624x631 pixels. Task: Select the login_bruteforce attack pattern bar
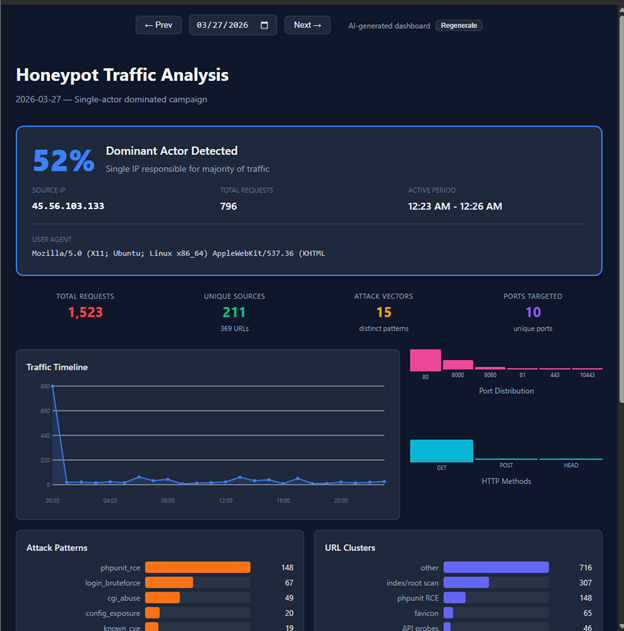(169, 583)
